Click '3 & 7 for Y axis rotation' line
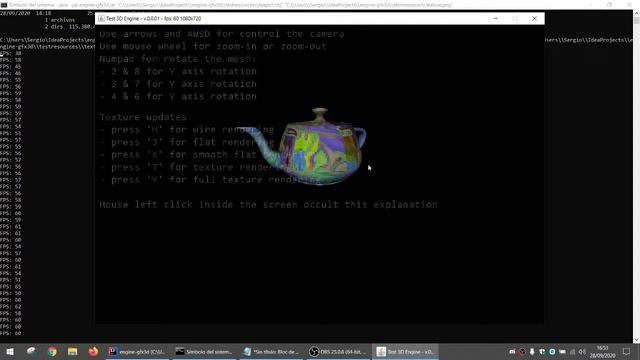This screenshot has width=640, height=360. coord(178,84)
